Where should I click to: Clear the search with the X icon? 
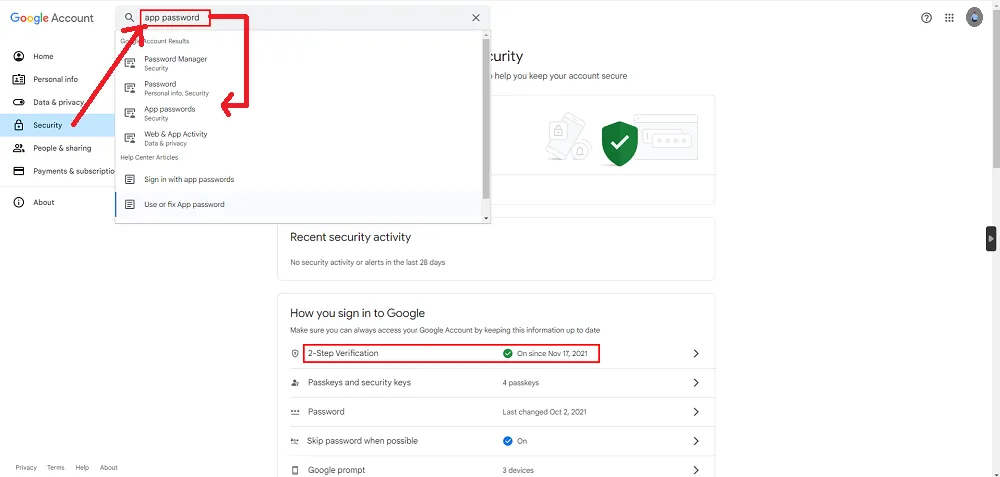(476, 18)
